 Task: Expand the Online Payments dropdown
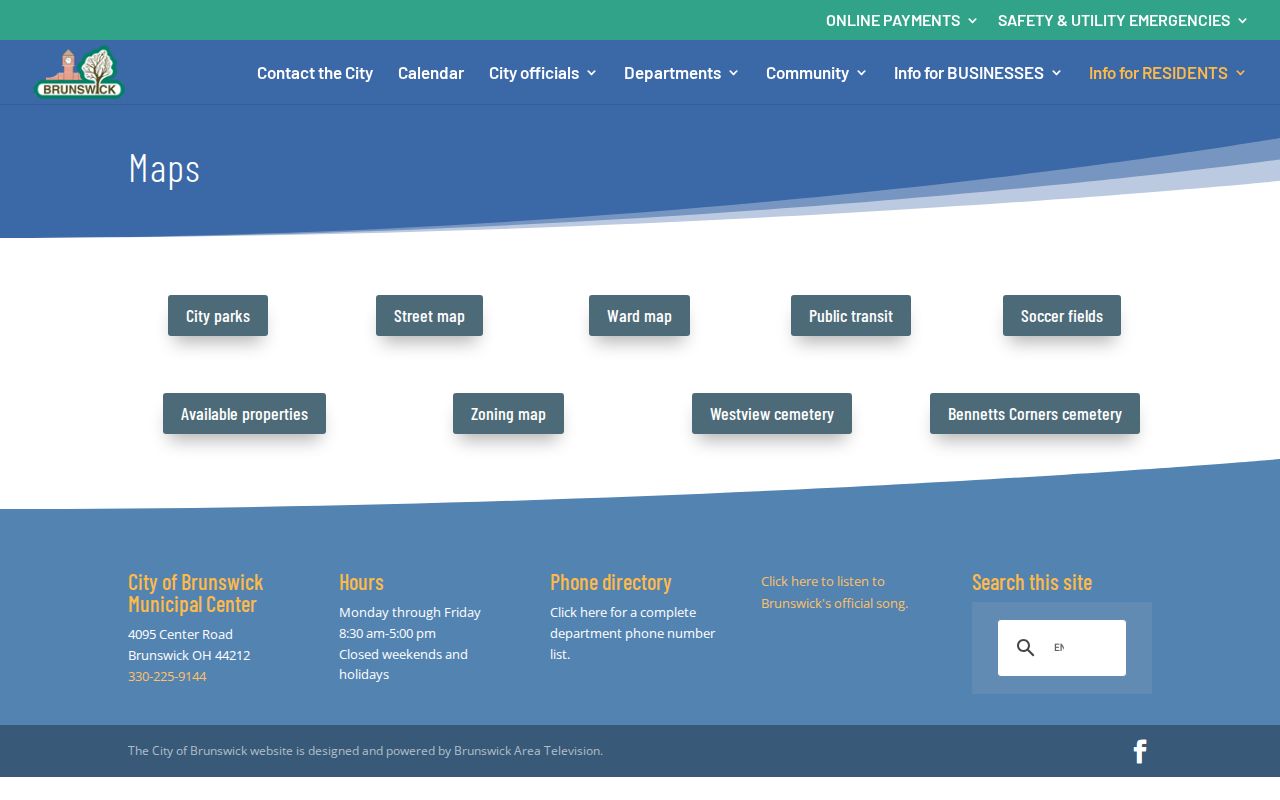pyautogui.click(x=902, y=20)
